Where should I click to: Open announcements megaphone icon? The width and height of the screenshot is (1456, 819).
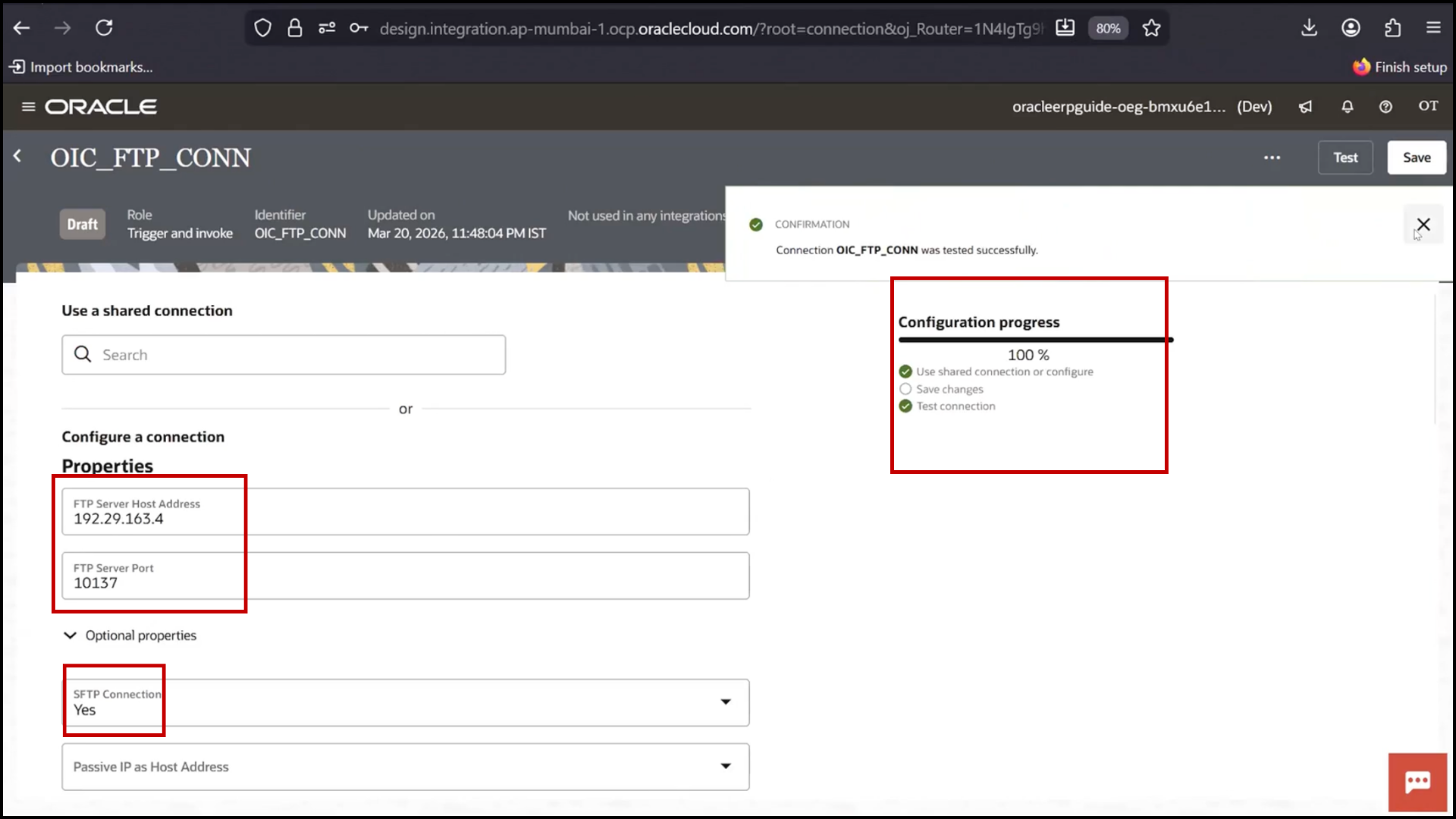point(1306,107)
